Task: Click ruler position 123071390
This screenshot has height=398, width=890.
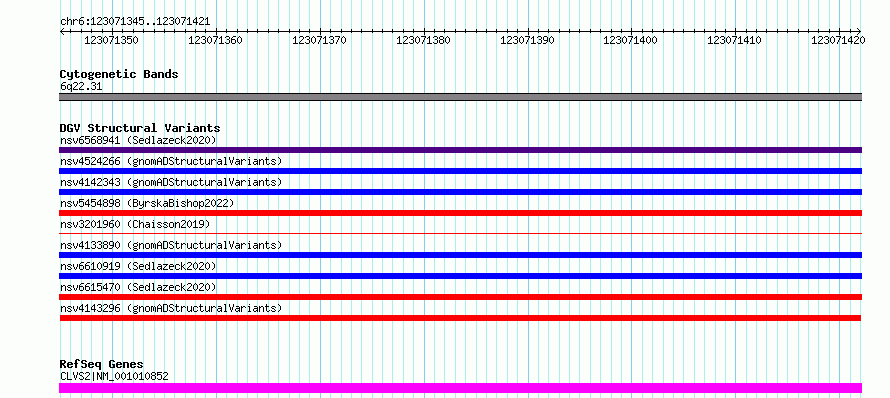Action: (x=527, y=40)
